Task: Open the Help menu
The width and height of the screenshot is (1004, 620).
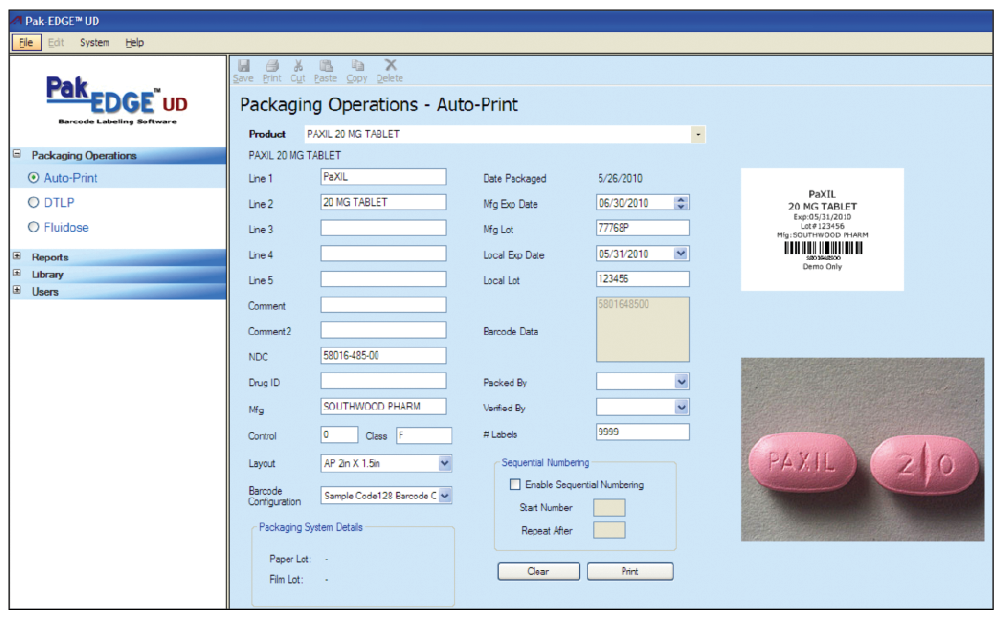Action: [x=134, y=43]
